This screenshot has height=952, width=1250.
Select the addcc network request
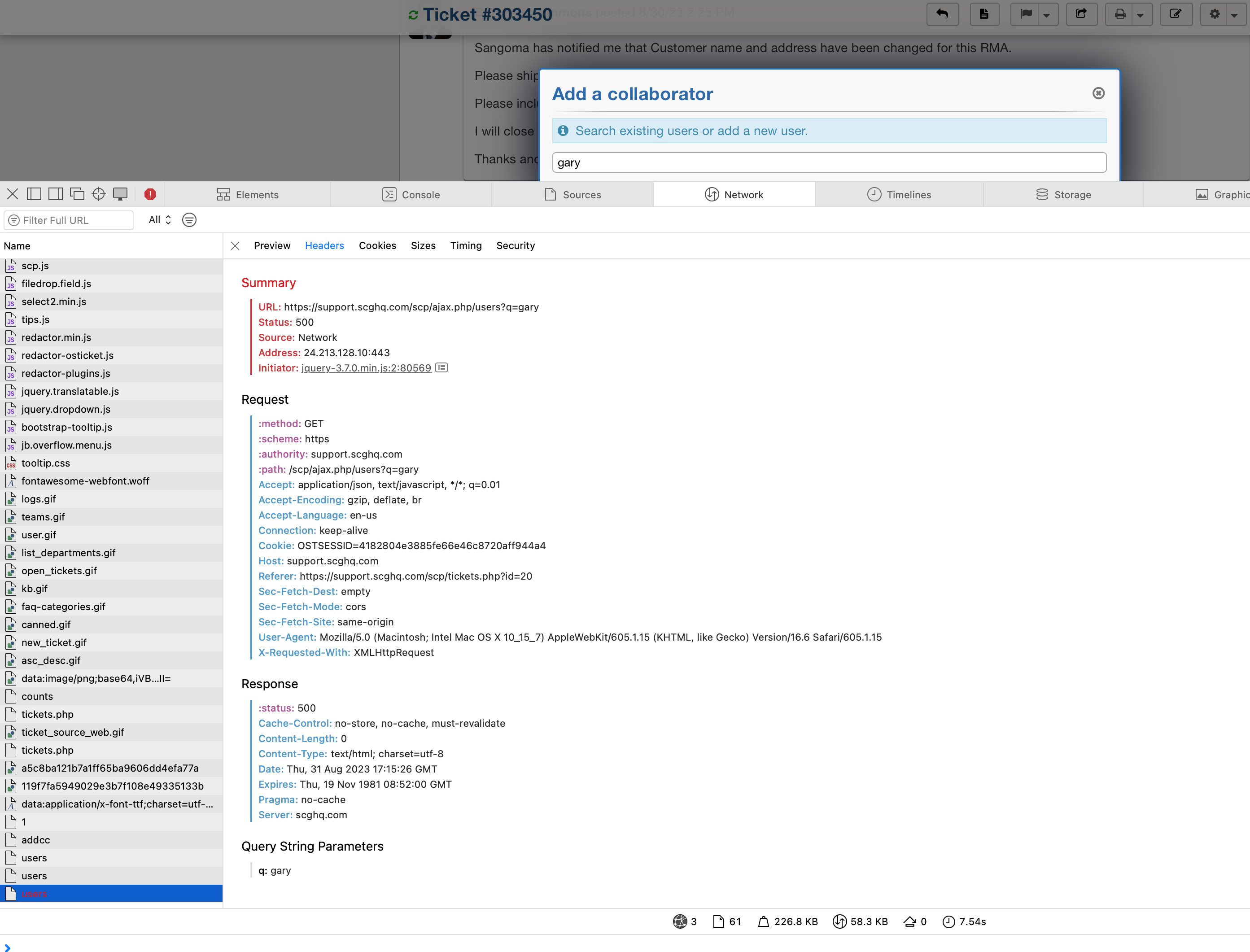(35, 840)
